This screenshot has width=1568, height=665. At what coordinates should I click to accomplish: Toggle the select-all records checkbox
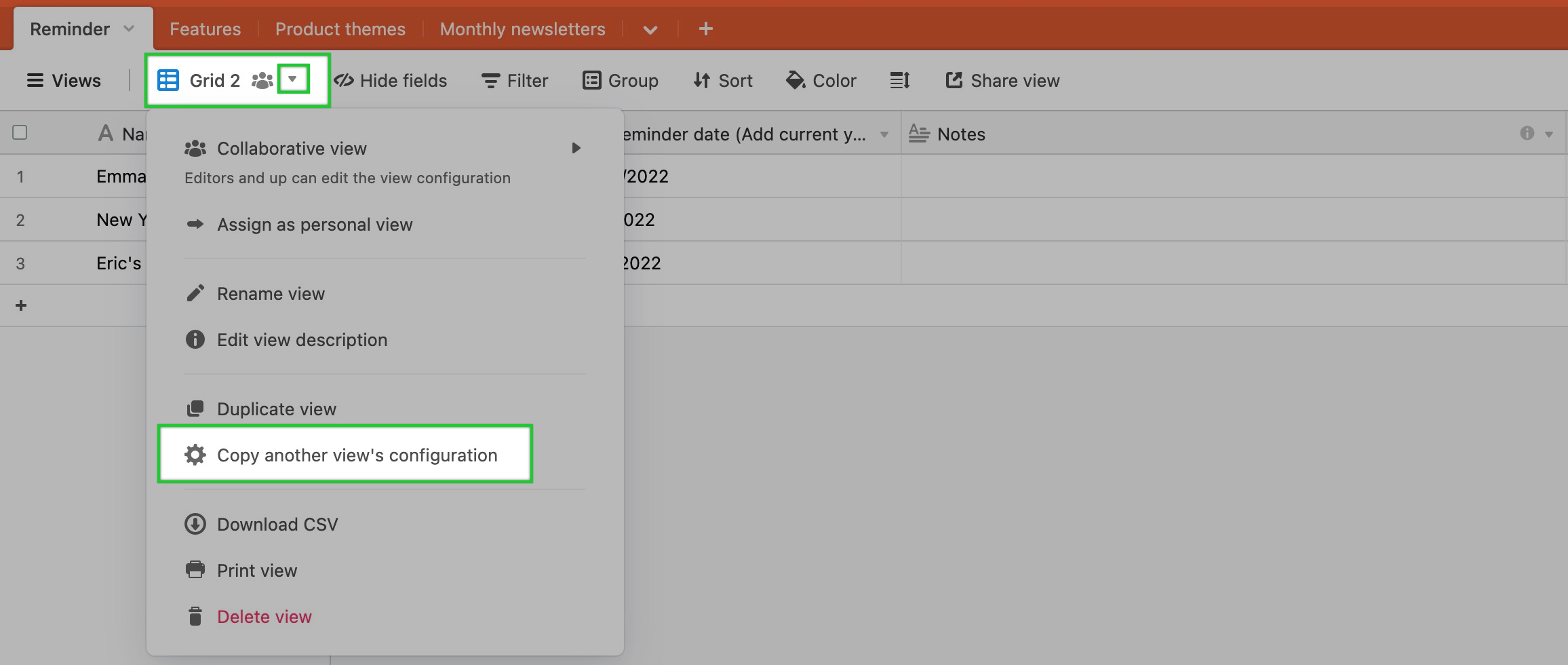[x=20, y=133]
